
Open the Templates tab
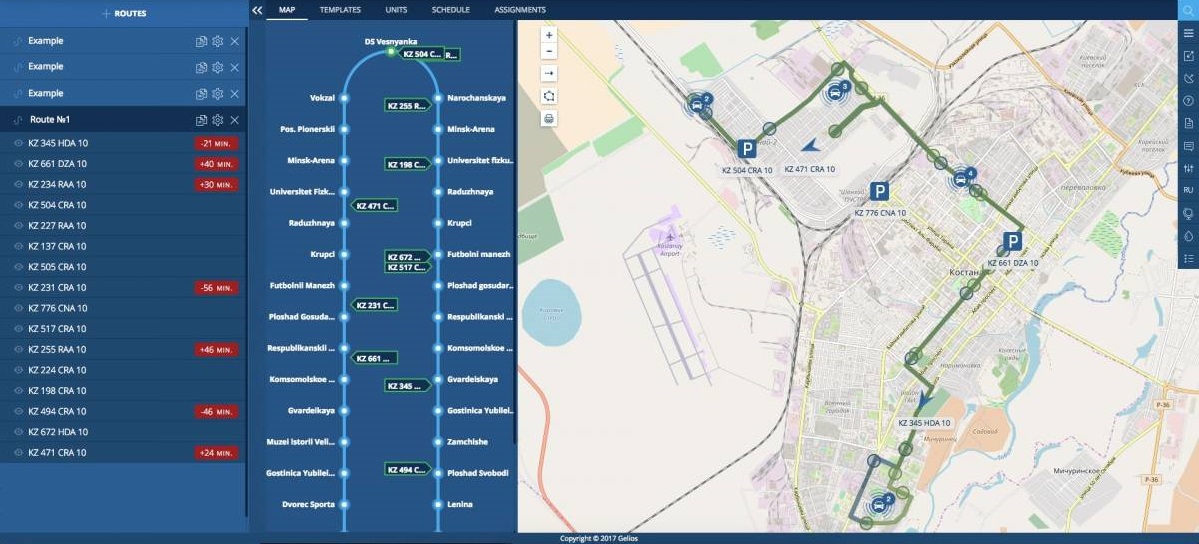coord(340,10)
